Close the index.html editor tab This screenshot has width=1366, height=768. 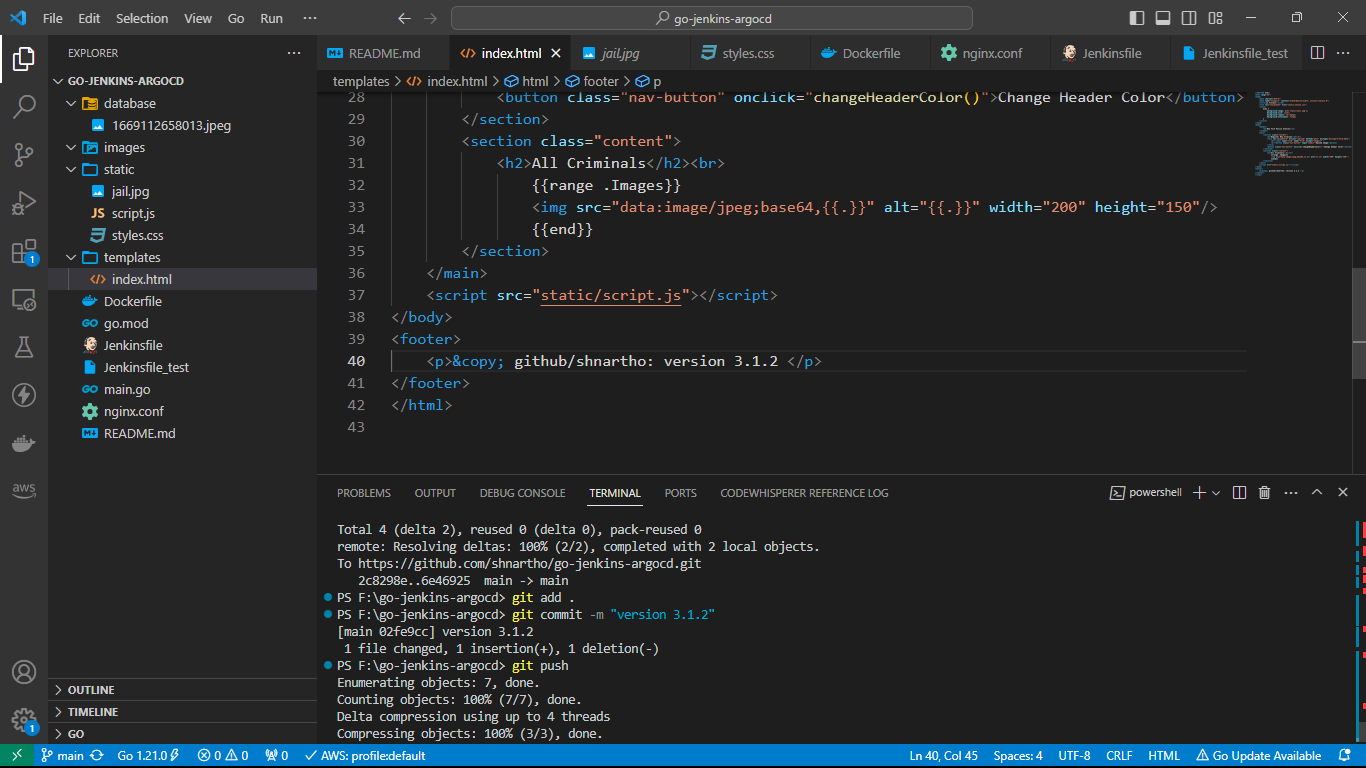[x=556, y=53]
